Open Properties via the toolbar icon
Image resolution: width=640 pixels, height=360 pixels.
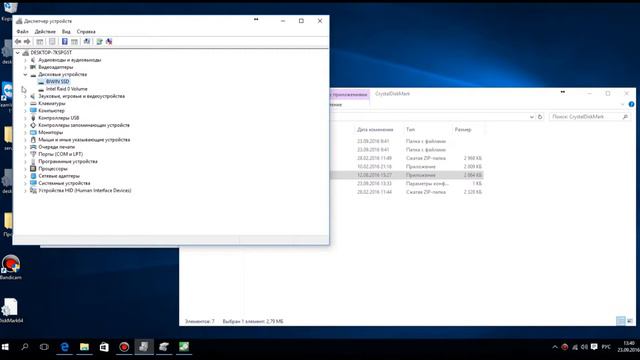point(52,42)
